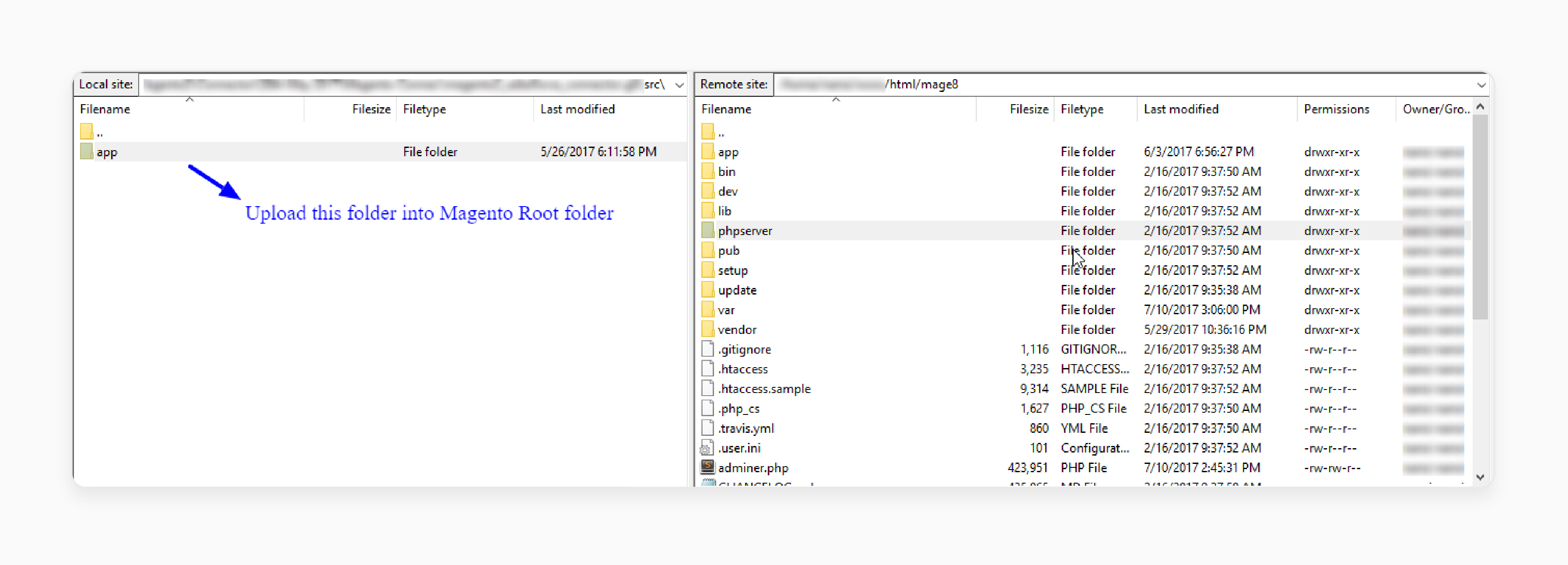Select the bin folder icon
Image resolution: width=1568 pixels, height=565 pixels.
707,171
